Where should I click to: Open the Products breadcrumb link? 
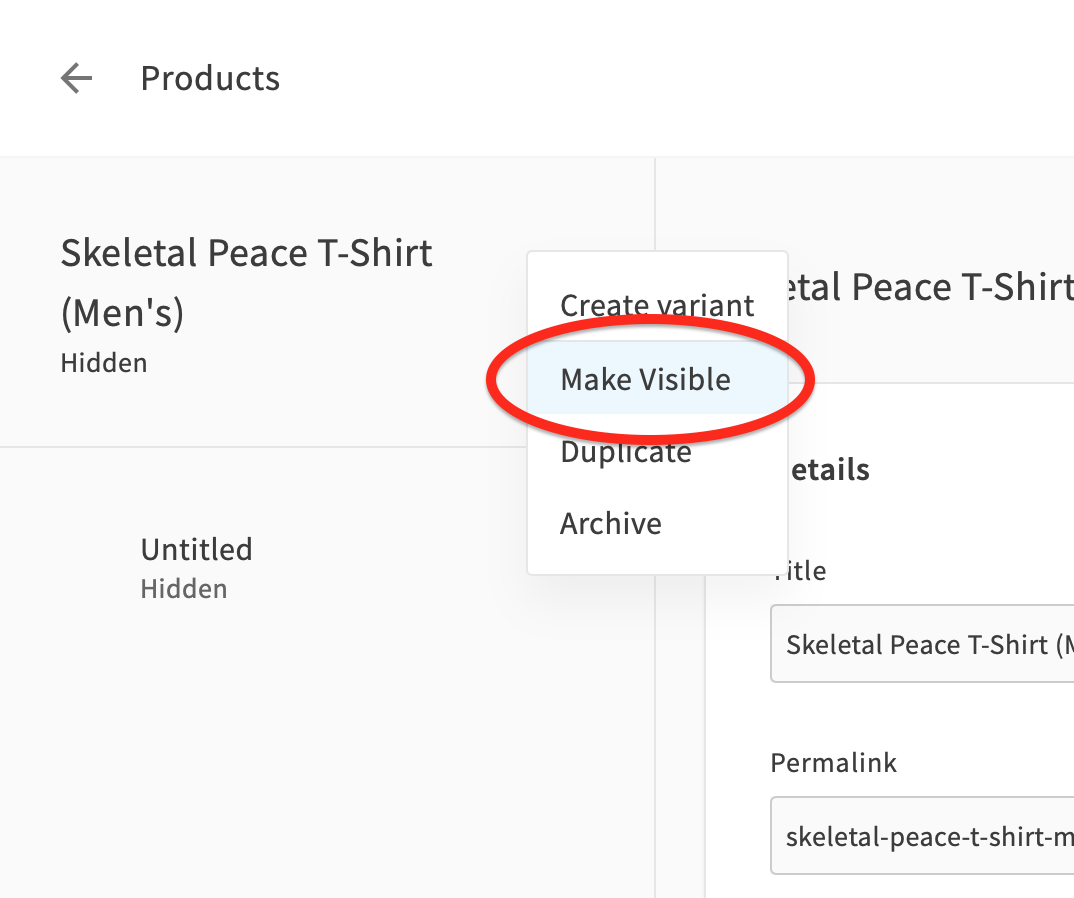pos(210,78)
